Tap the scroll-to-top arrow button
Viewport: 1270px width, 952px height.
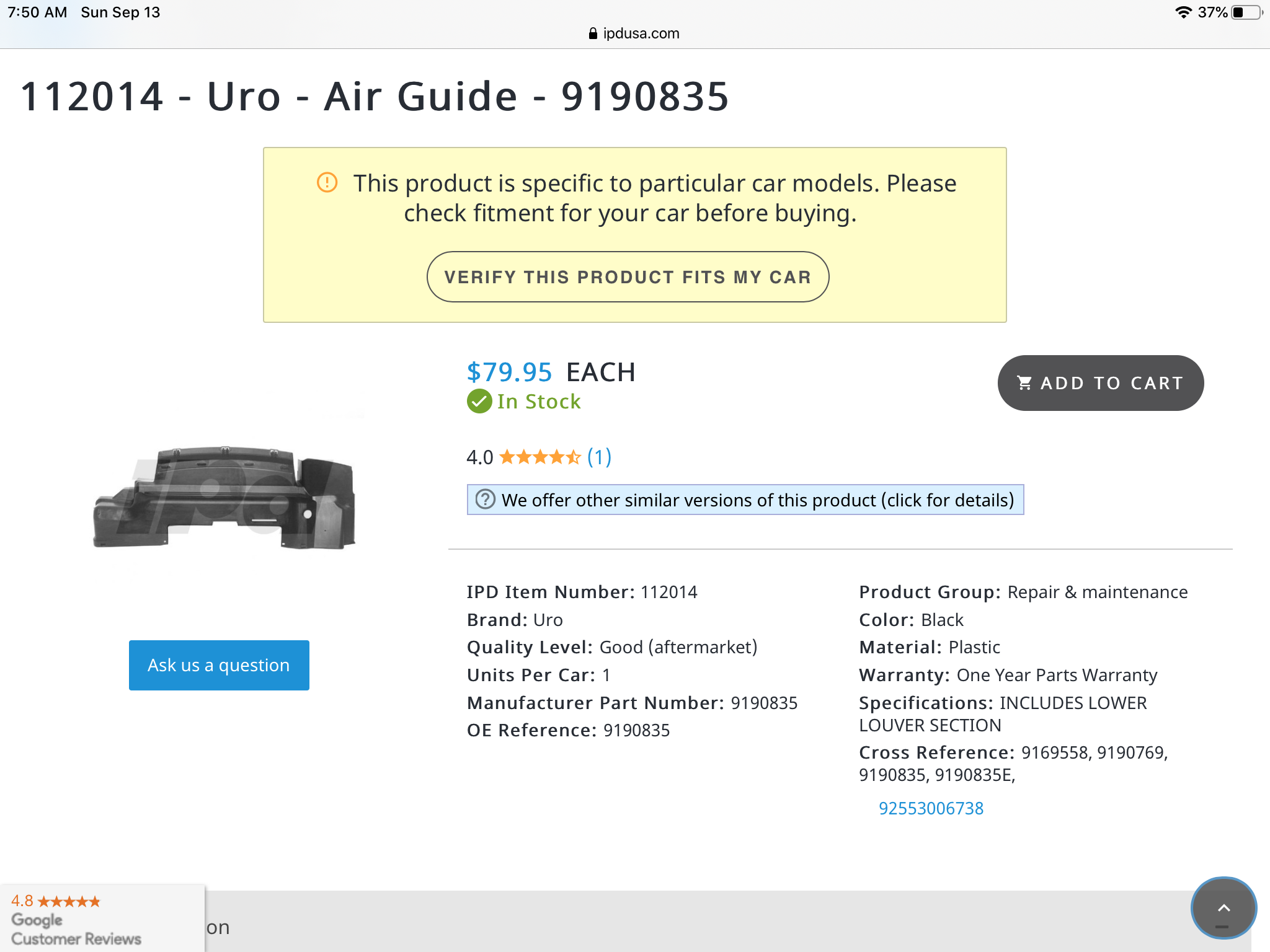pos(1223,909)
